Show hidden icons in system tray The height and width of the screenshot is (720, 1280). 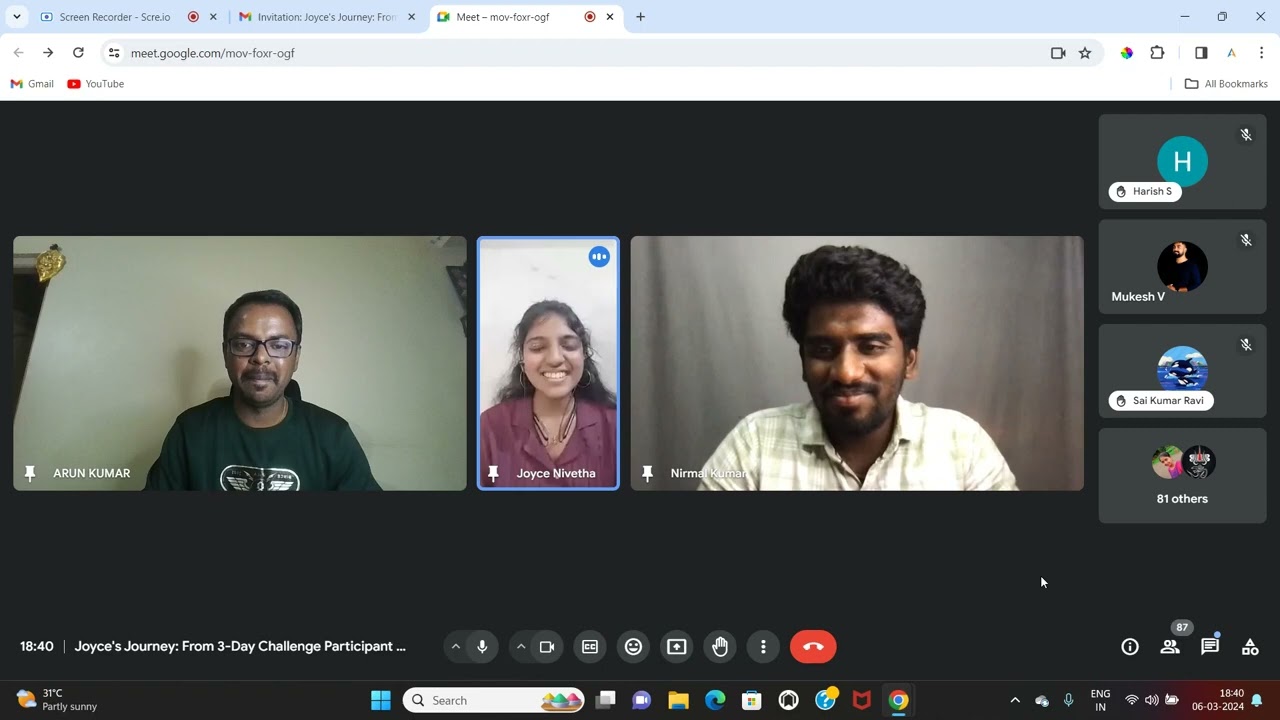[x=1015, y=700]
